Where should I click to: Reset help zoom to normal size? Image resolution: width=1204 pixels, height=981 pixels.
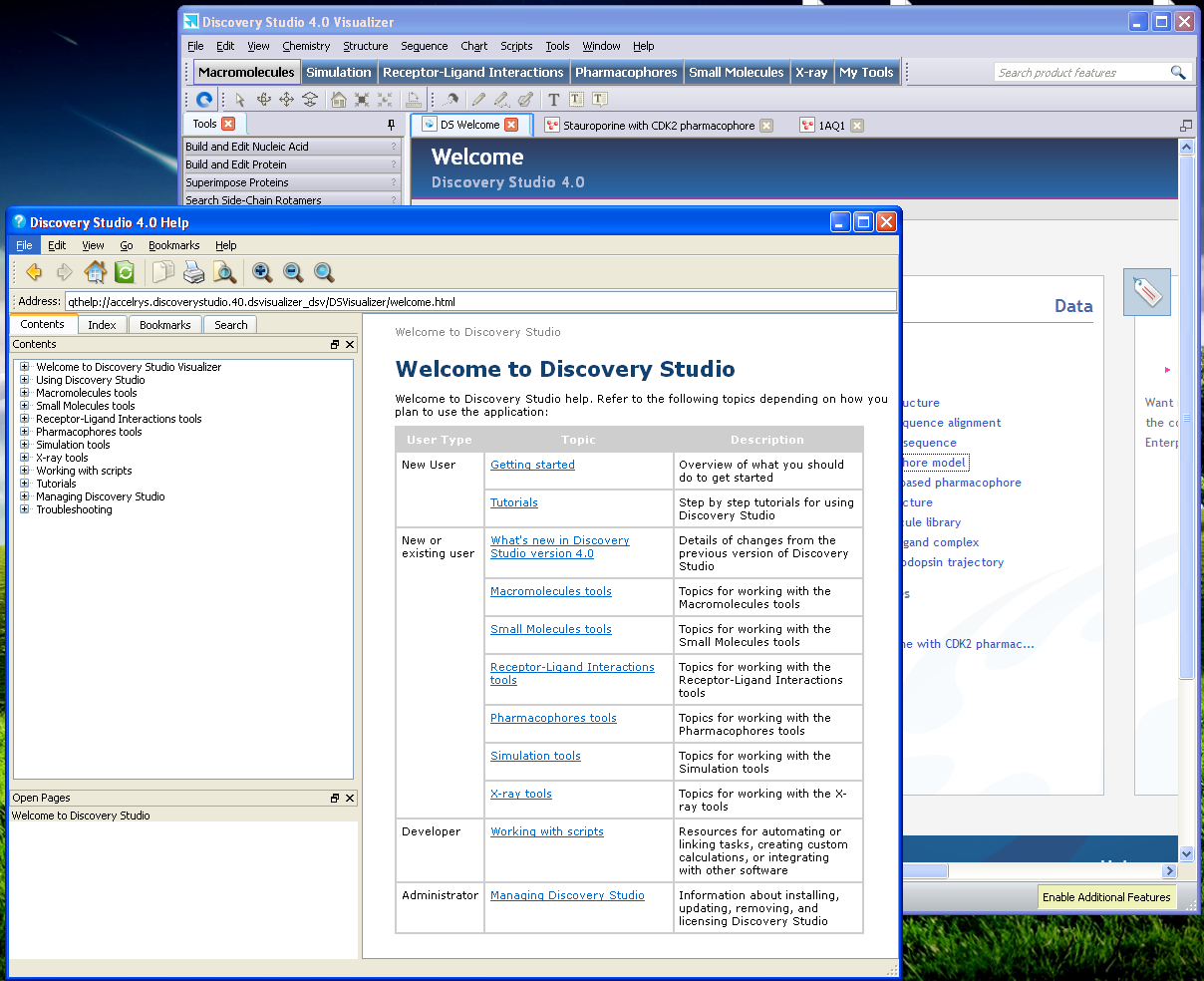tap(324, 272)
